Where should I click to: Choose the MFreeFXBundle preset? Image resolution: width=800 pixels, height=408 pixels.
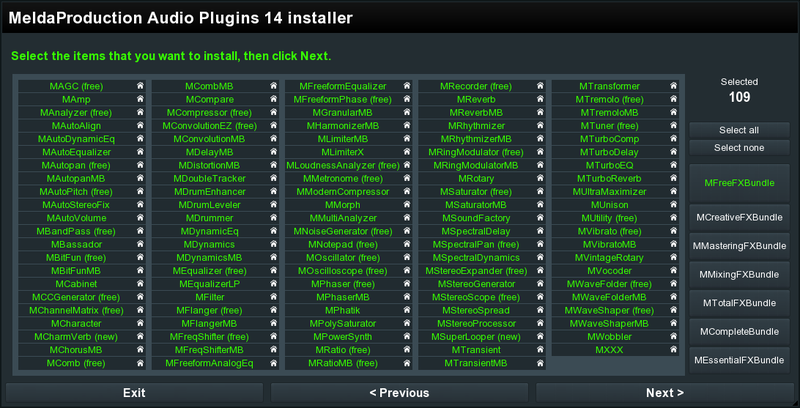coord(739,183)
